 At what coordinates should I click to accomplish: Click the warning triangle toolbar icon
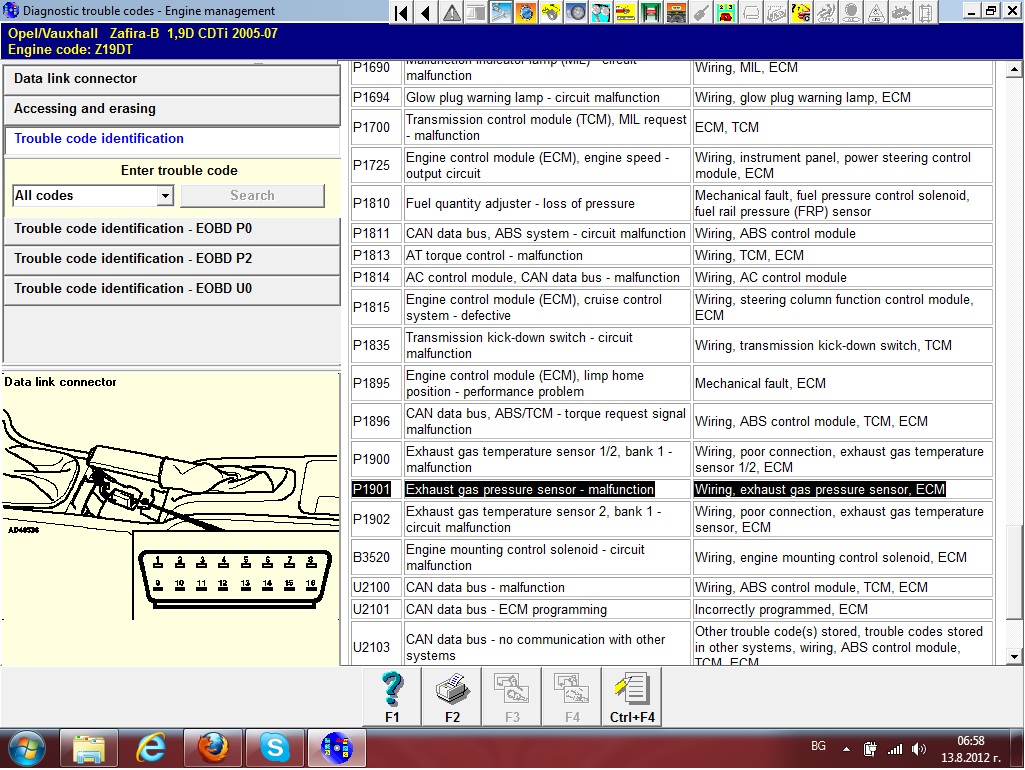[x=452, y=13]
